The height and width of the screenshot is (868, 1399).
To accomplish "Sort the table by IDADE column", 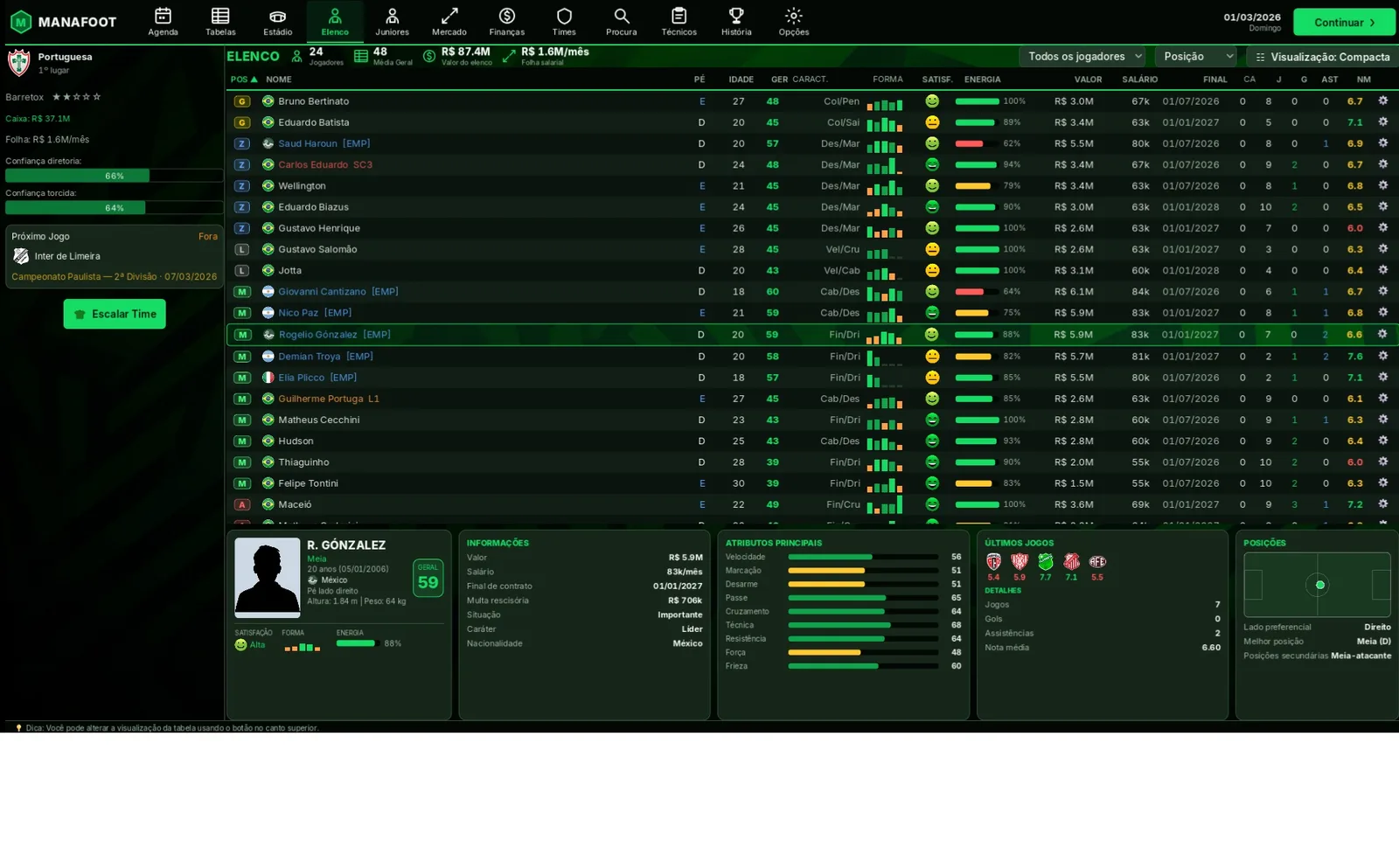I will pos(741,80).
